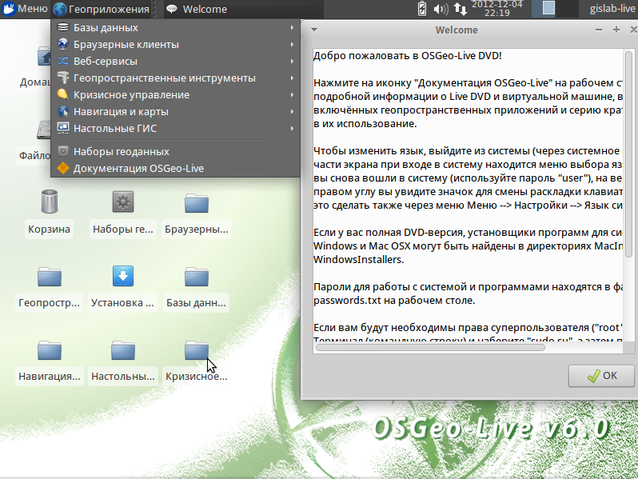638x479 pixels.
Task: Select Веб-сервисы menu entry
Action: click(175, 61)
